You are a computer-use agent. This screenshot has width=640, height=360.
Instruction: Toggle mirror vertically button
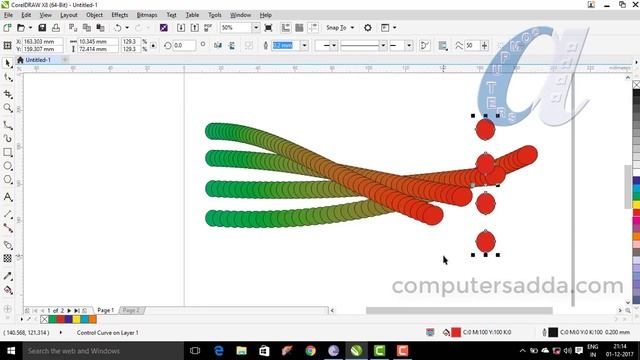click(x=232, y=45)
